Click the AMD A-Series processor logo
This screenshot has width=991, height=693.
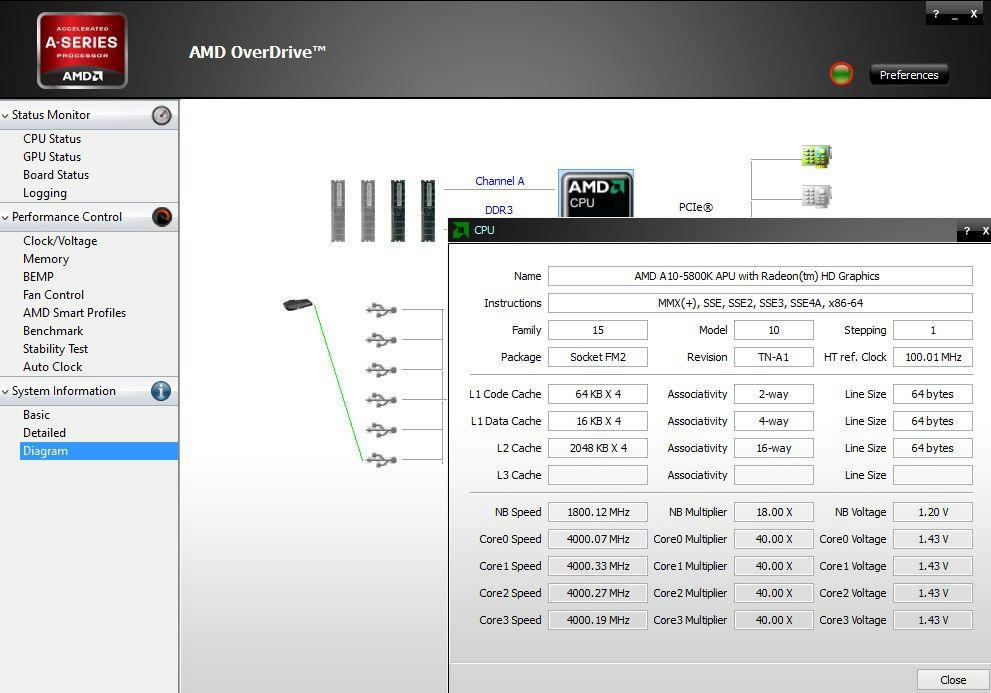pyautogui.click(x=82, y=51)
